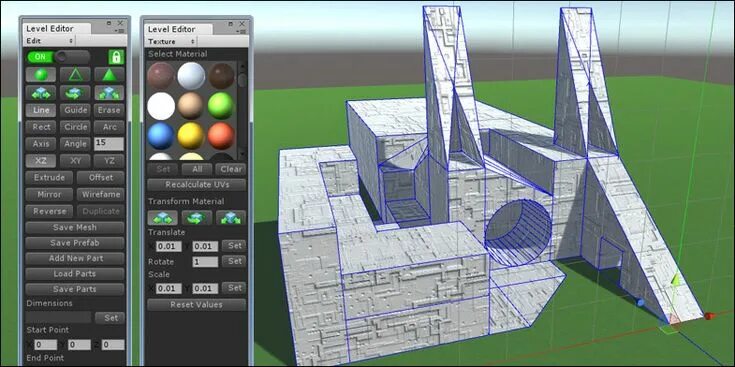Select the outlined triangle edge mode icon

click(x=75, y=75)
